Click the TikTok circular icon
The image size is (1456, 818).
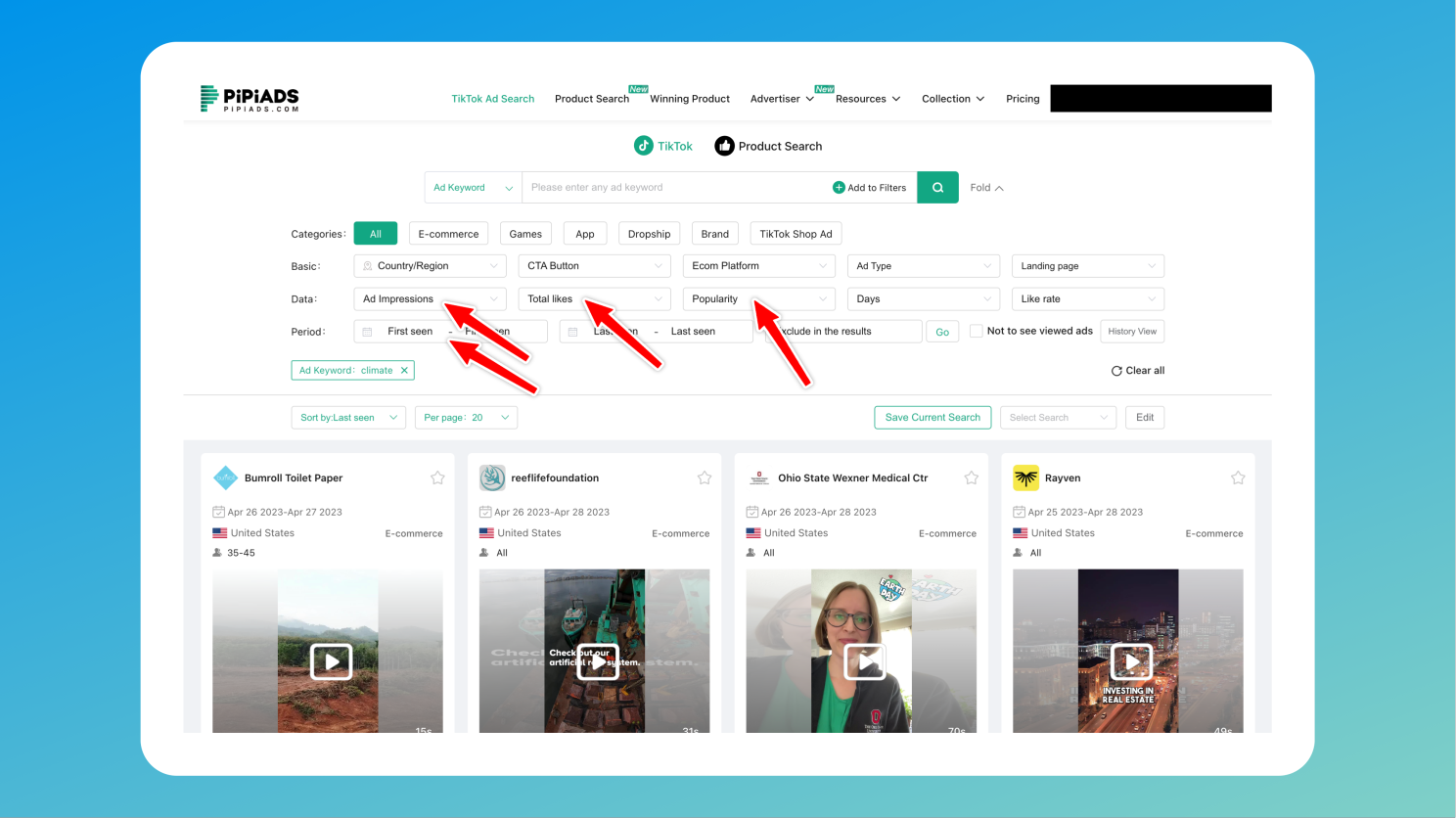643,146
